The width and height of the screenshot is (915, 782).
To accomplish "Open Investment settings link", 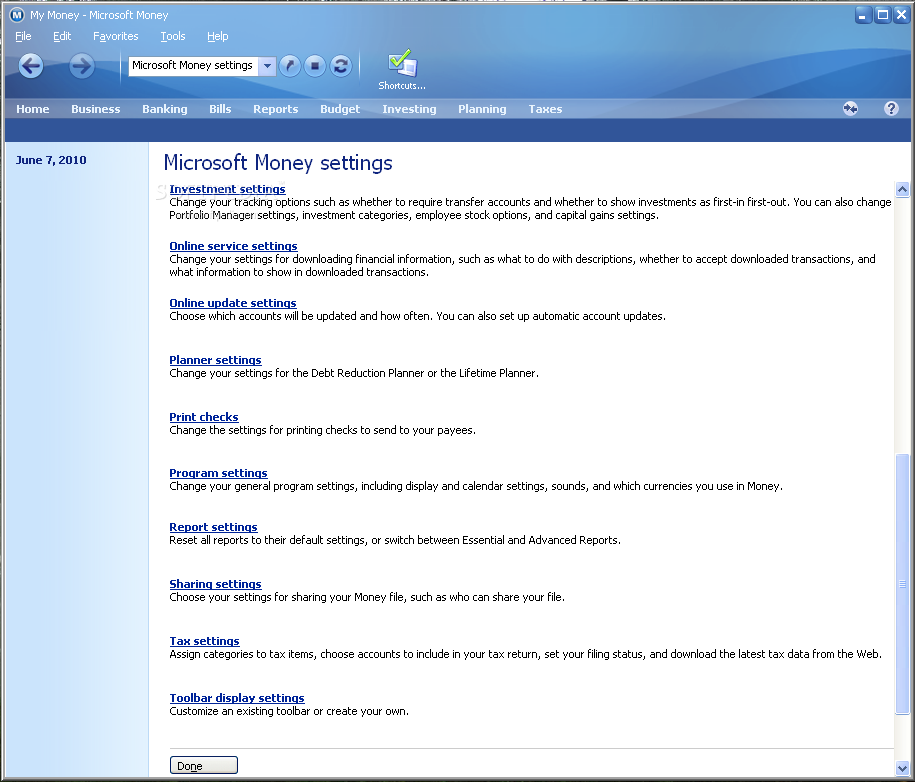I will coord(228,189).
